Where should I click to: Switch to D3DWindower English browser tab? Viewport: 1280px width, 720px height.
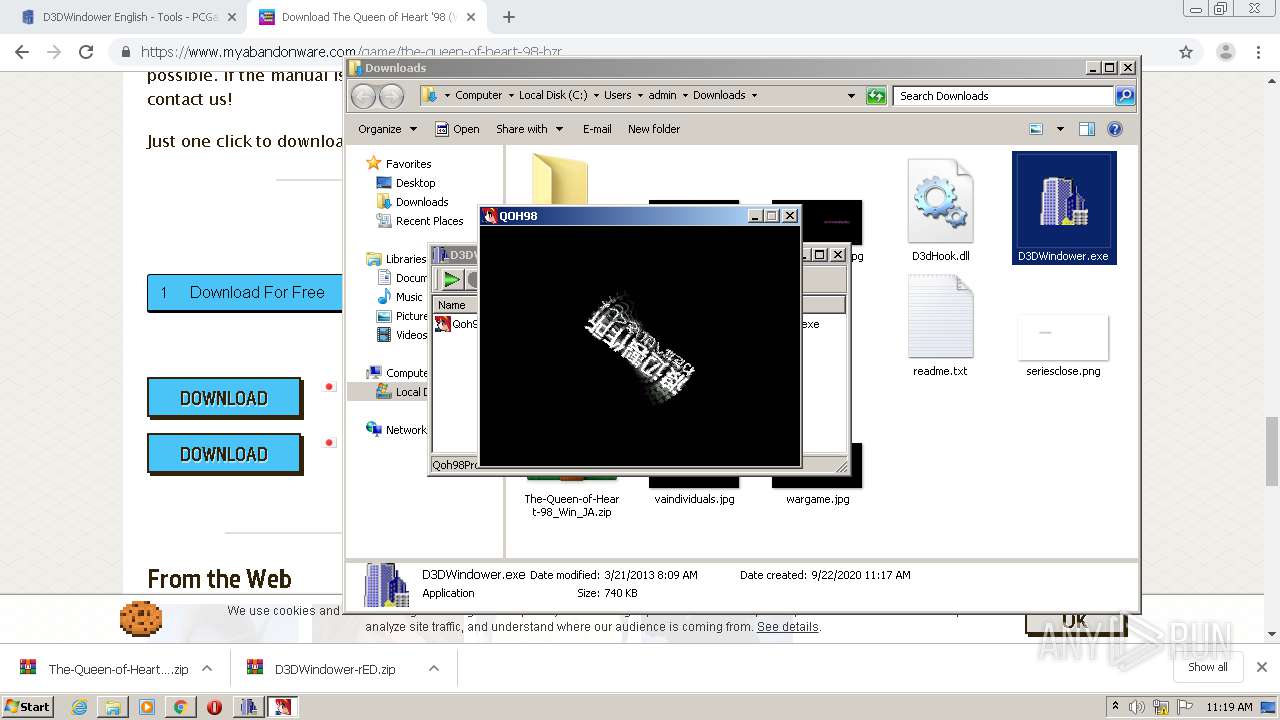tap(128, 17)
